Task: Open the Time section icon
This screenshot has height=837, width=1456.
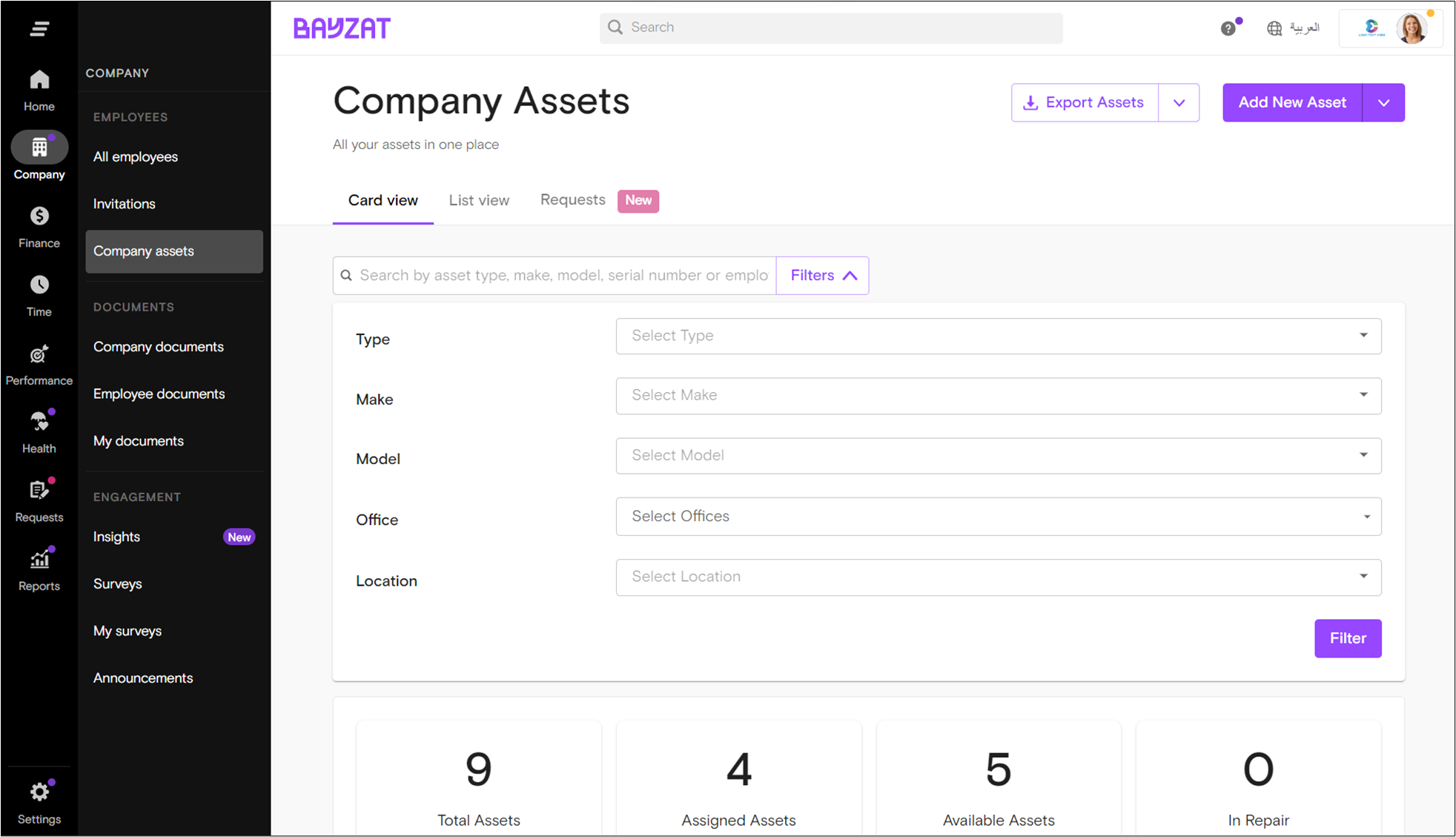Action: (39, 284)
